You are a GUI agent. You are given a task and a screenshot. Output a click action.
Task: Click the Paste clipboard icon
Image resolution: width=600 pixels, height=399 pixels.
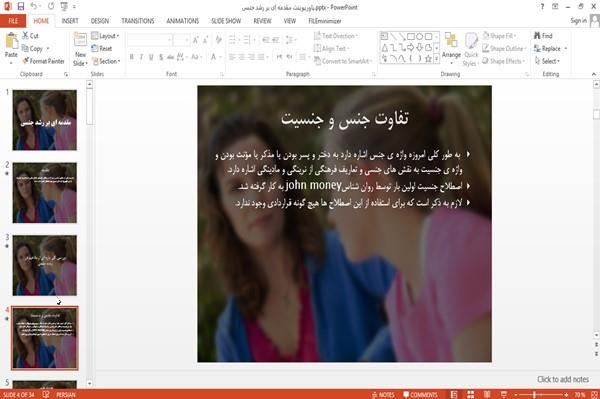tap(11, 41)
